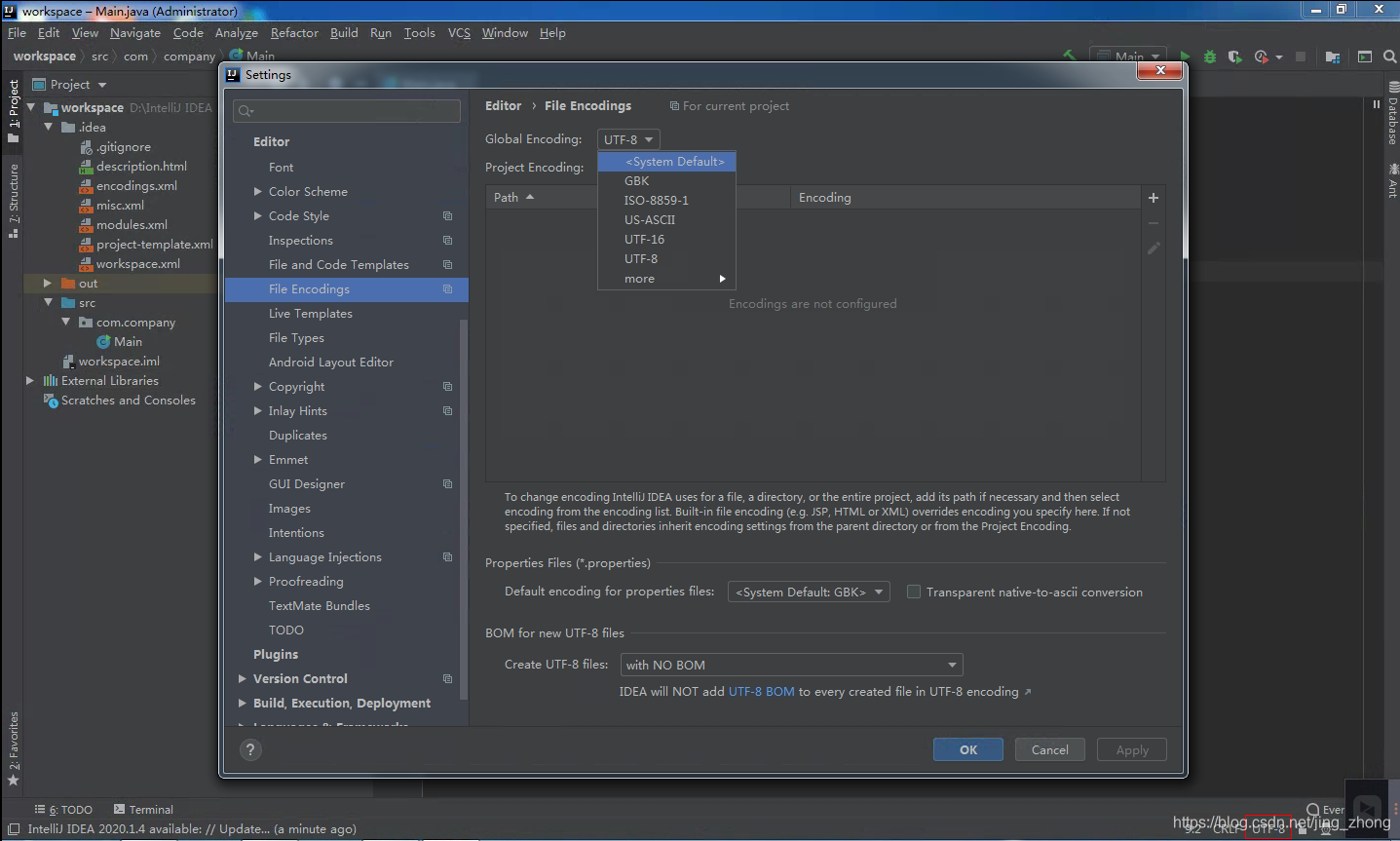
Task: Open Search Everywhere magnifier icon
Action: tap(1389, 57)
